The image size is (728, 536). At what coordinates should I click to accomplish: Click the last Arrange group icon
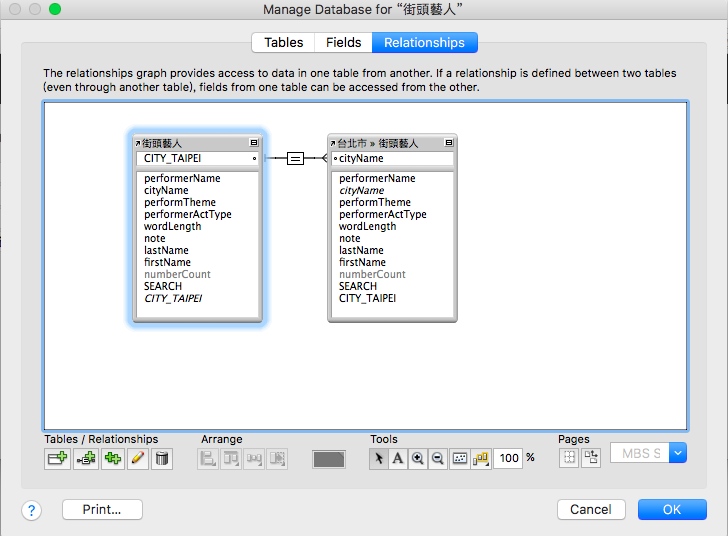click(x=277, y=458)
